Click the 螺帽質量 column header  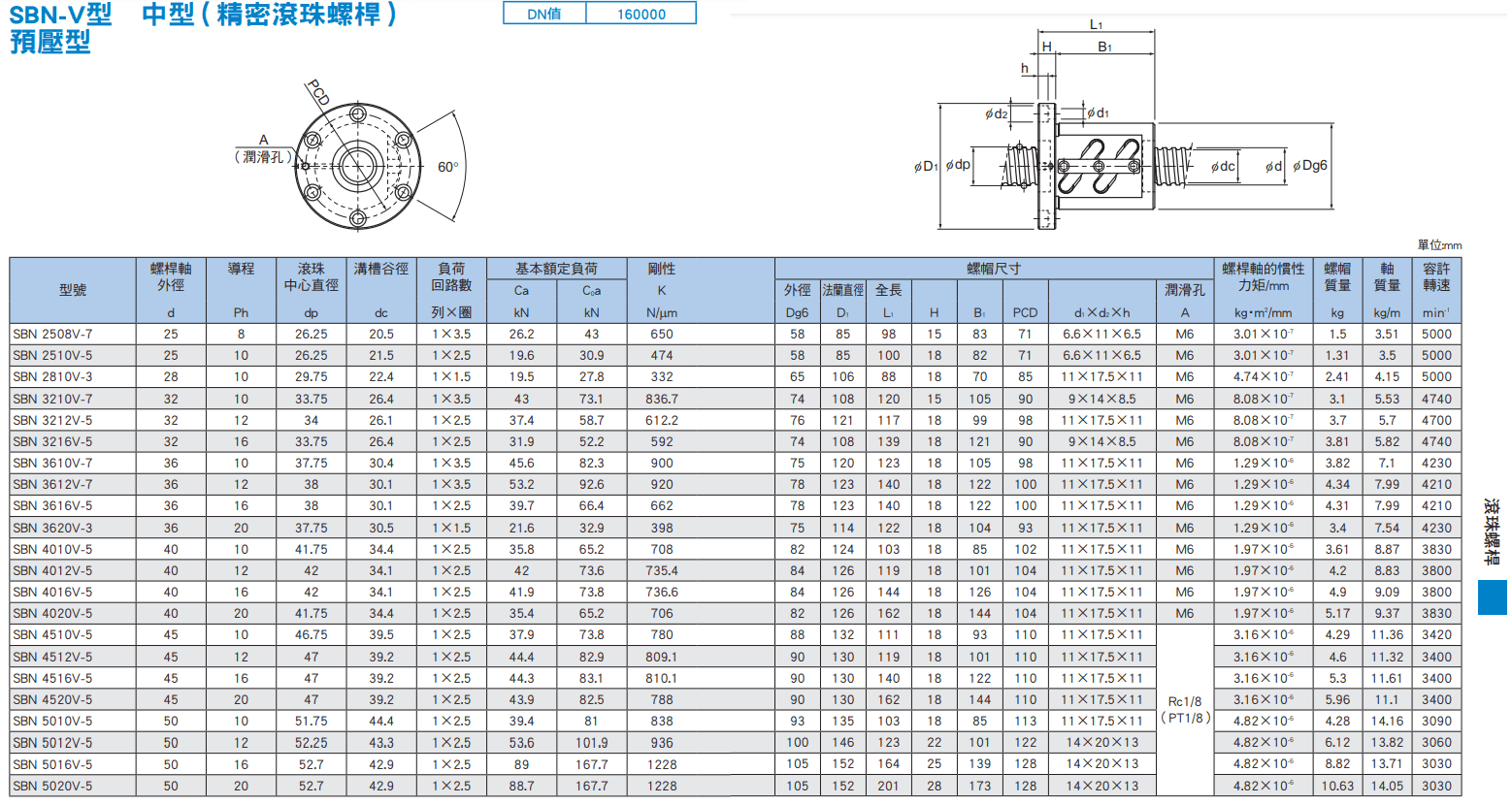(1337, 290)
